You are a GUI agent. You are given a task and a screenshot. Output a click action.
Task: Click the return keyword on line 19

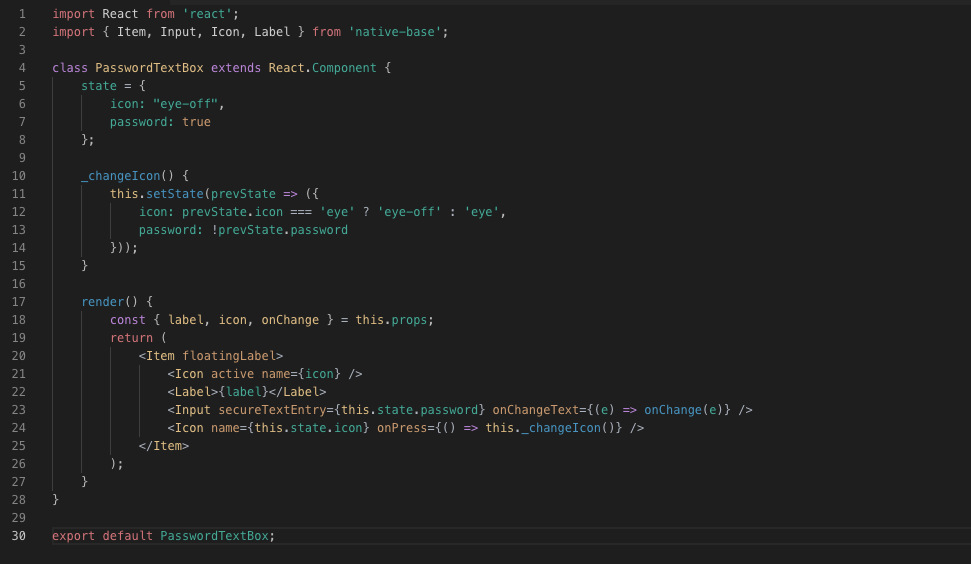[131, 337]
